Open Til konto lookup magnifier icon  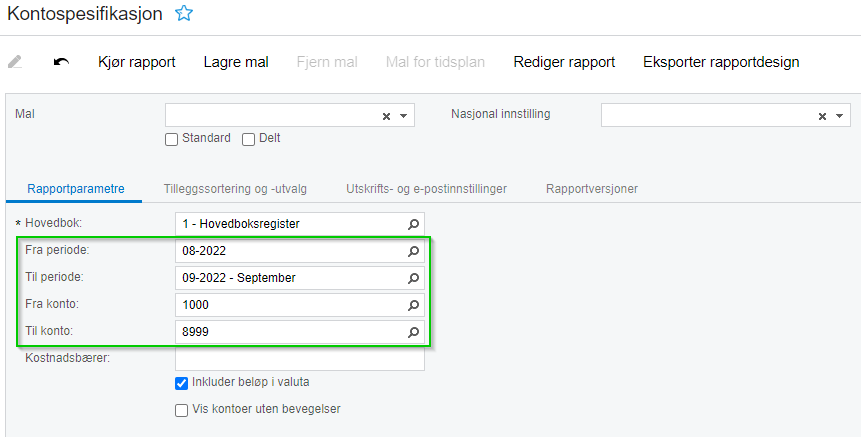pos(413,332)
